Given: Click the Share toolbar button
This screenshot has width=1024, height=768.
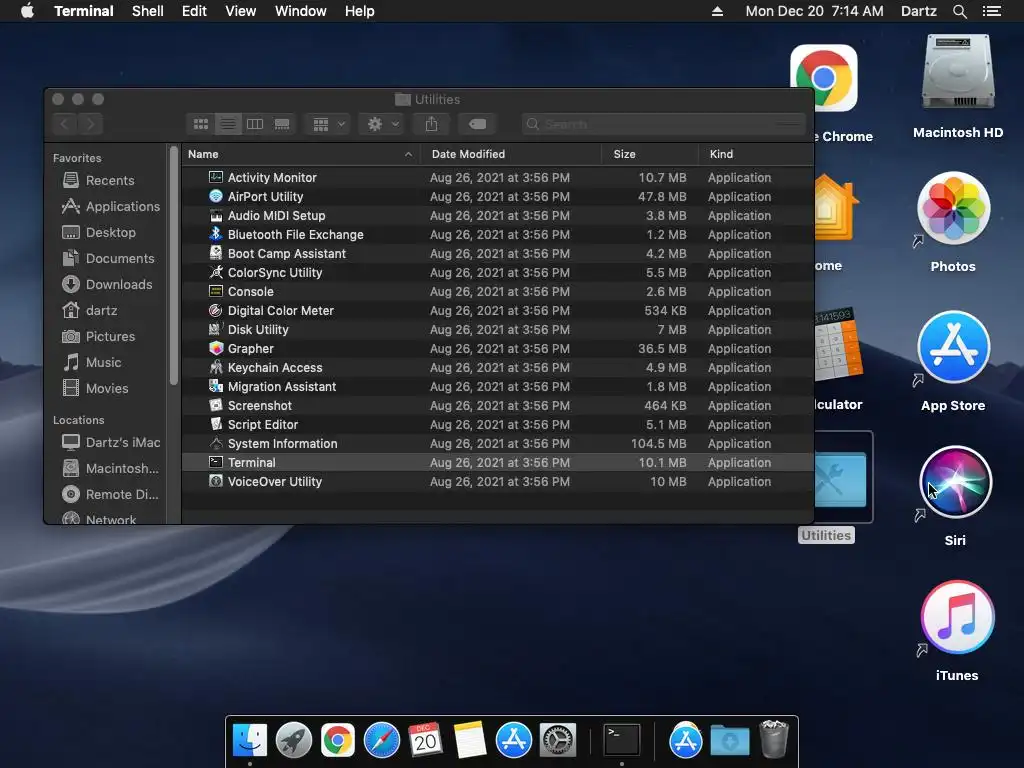Looking at the screenshot, I should [x=431, y=124].
